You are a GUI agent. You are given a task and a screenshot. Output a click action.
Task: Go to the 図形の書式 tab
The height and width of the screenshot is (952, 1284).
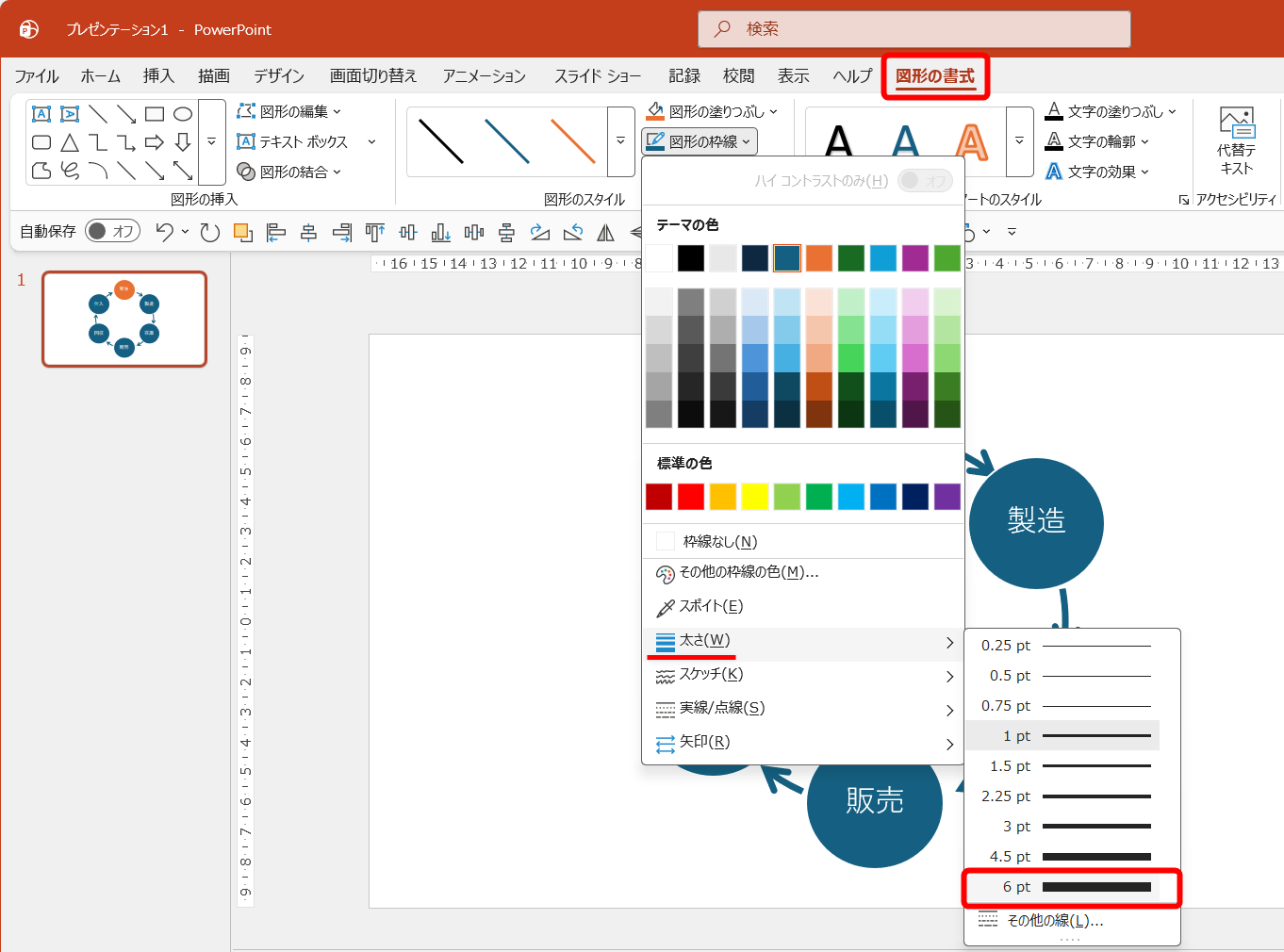(x=935, y=76)
